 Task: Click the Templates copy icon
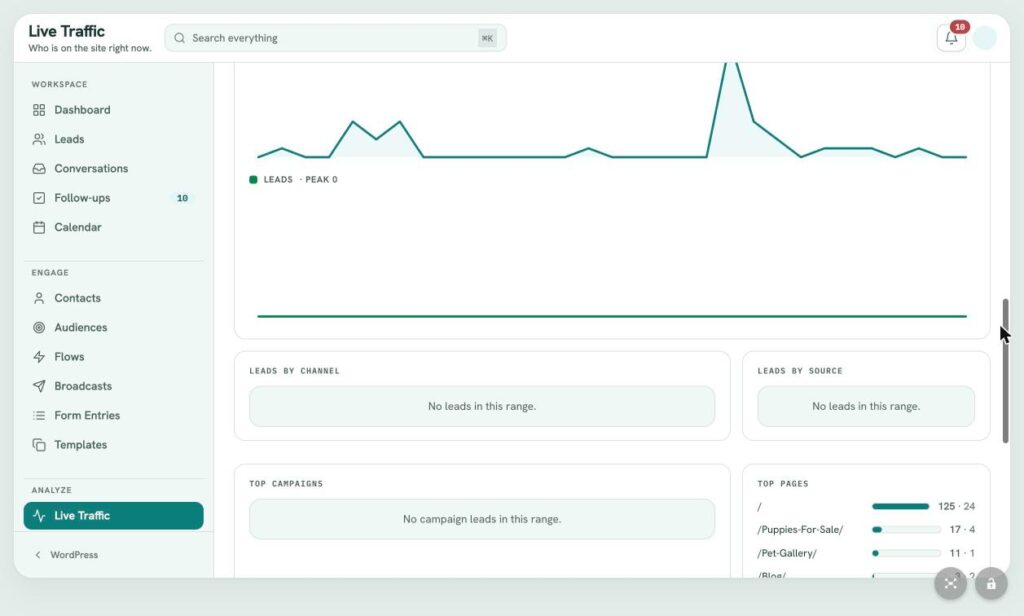(39, 445)
